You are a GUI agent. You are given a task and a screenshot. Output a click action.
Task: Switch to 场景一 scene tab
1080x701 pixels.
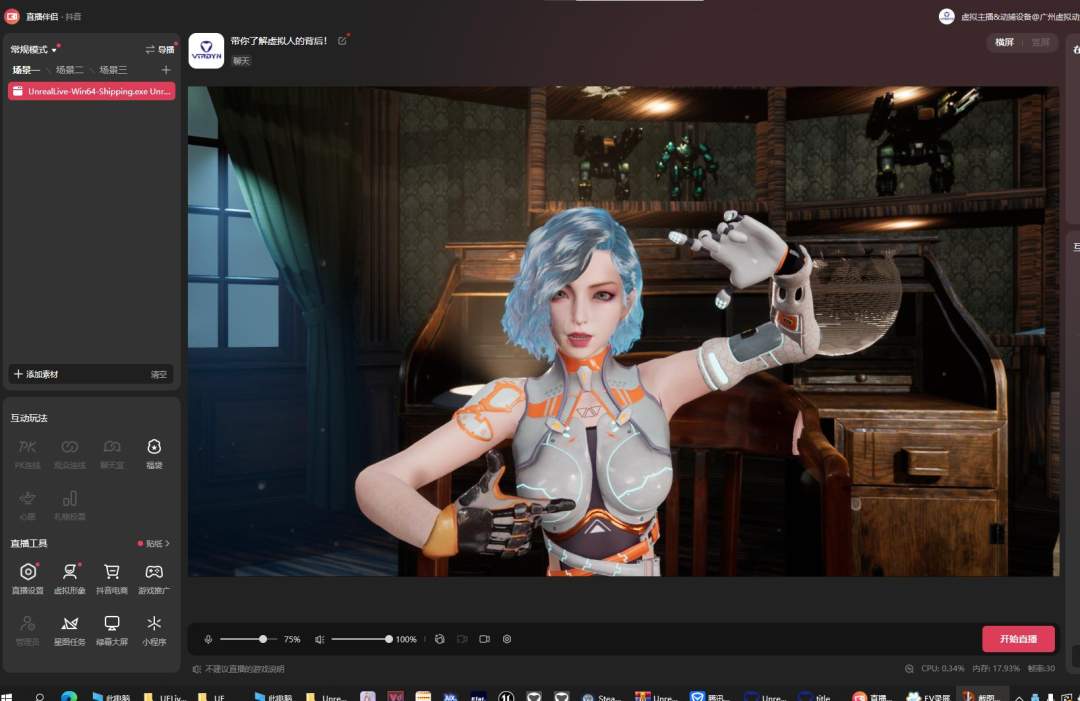tap(25, 70)
